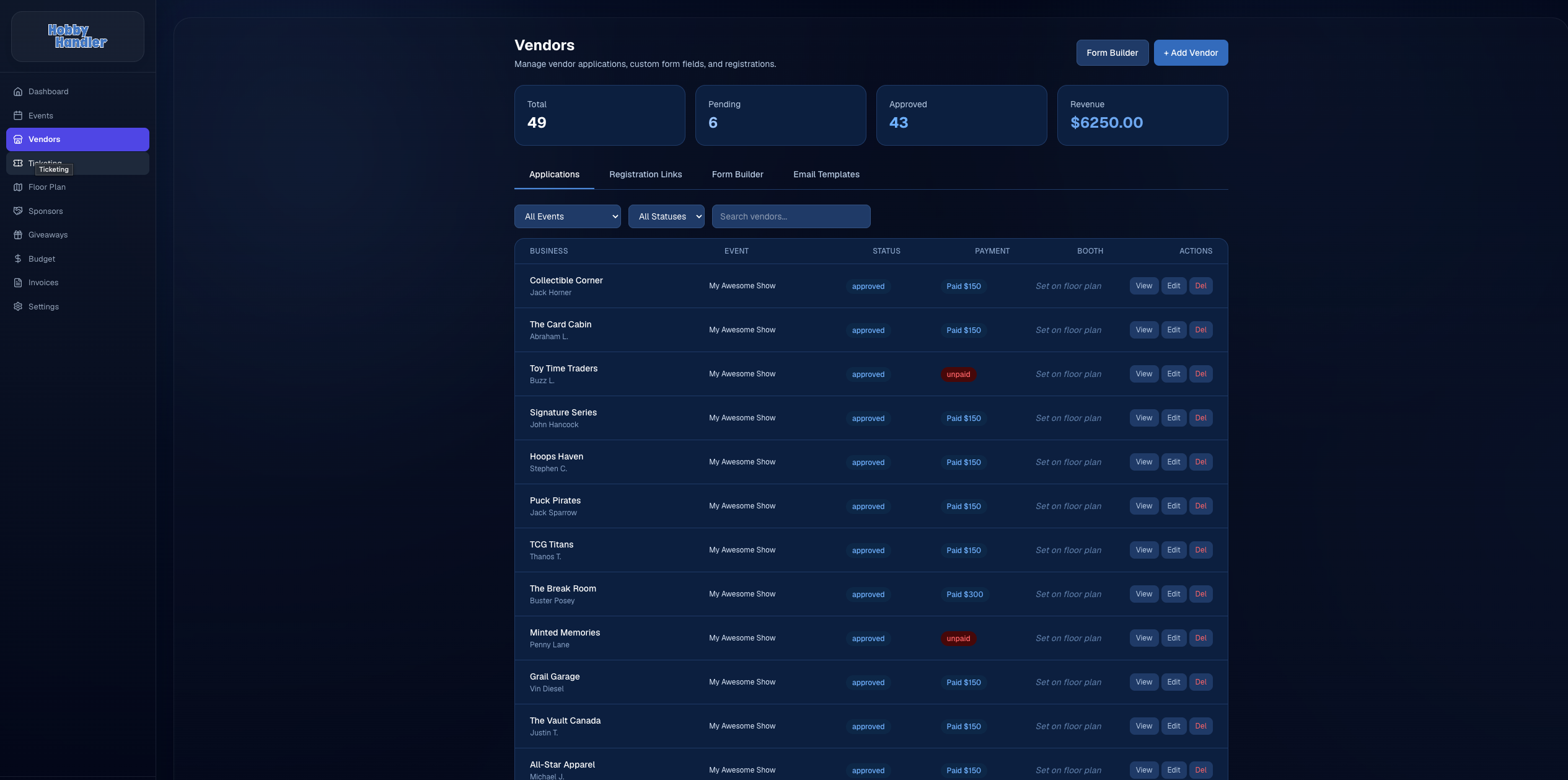This screenshot has width=1568, height=780.
Task: Delete the Collectible Corner vendor
Action: [1200, 286]
